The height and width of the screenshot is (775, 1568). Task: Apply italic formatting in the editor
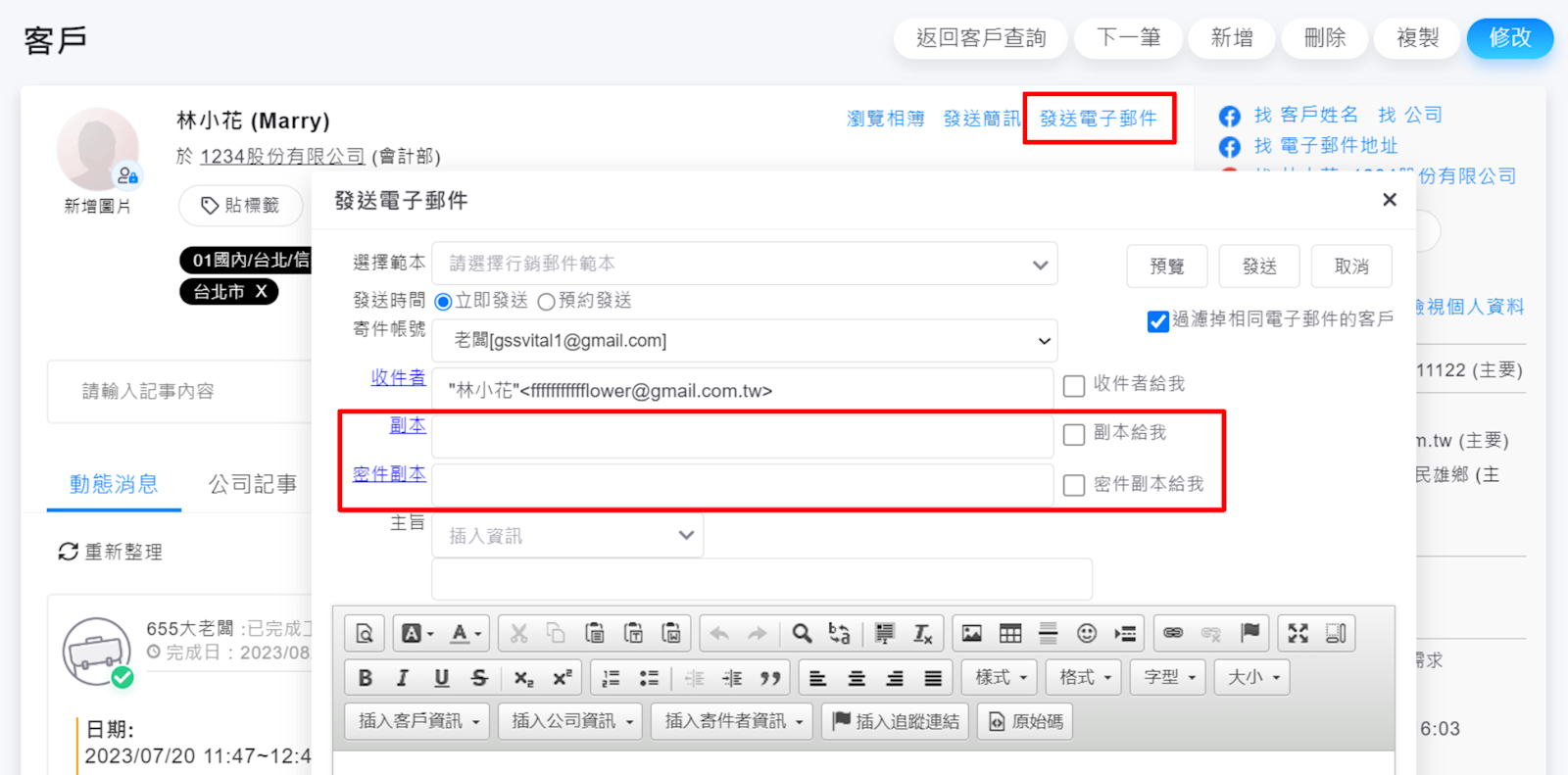[403, 678]
